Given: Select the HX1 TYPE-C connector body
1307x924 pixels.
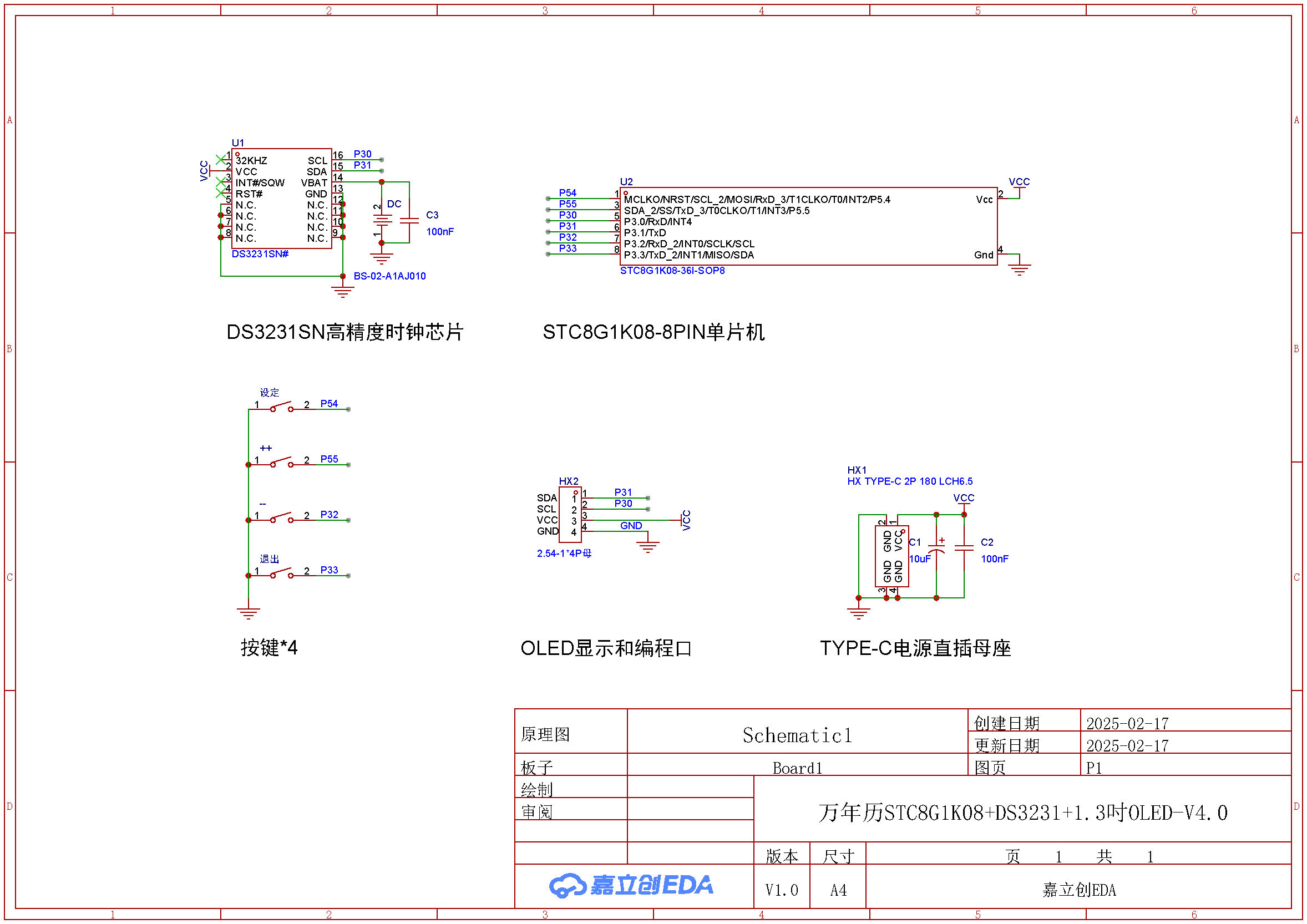Looking at the screenshot, I should point(891,556).
